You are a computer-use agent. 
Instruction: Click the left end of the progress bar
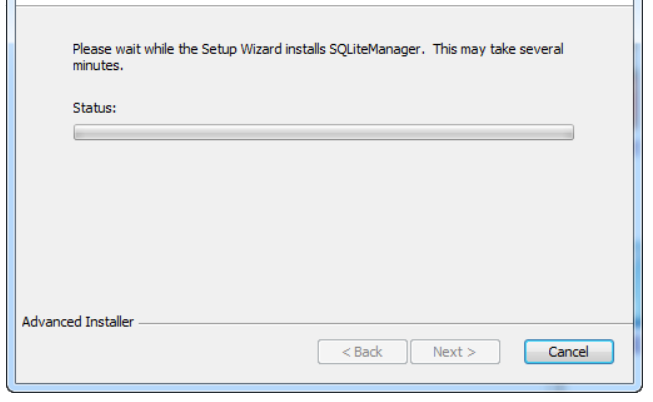point(78,132)
